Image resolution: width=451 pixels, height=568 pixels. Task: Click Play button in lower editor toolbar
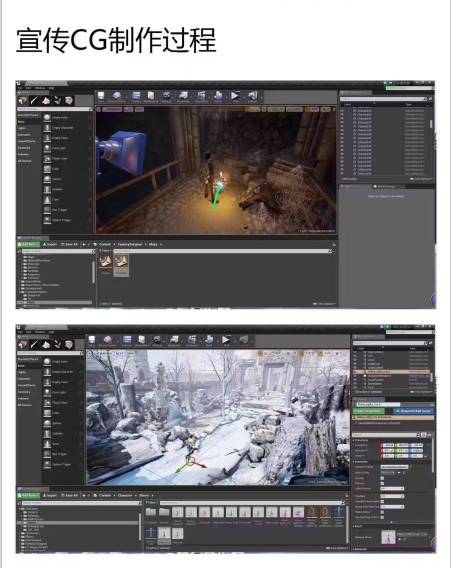click(x=226, y=341)
